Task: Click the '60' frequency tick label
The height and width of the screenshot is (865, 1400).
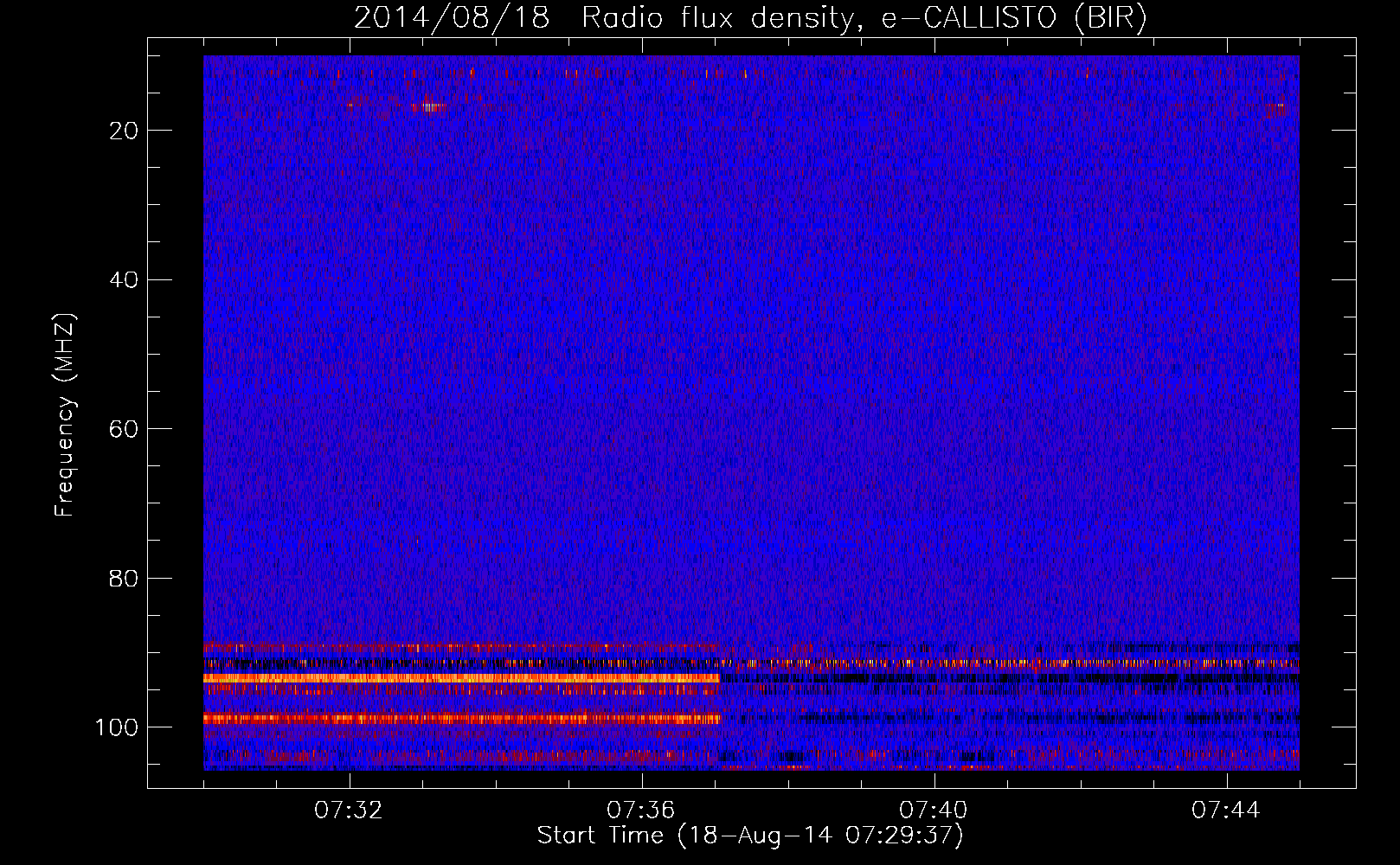Action: pyautogui.click(x=125, y=429)
